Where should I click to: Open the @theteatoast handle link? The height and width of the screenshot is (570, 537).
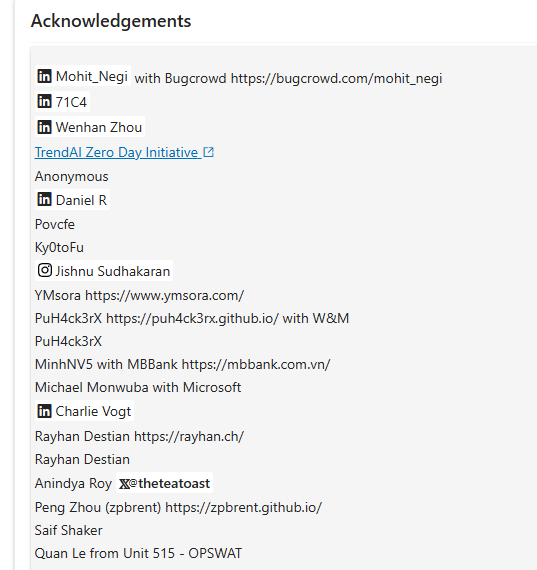click(170, 483)
